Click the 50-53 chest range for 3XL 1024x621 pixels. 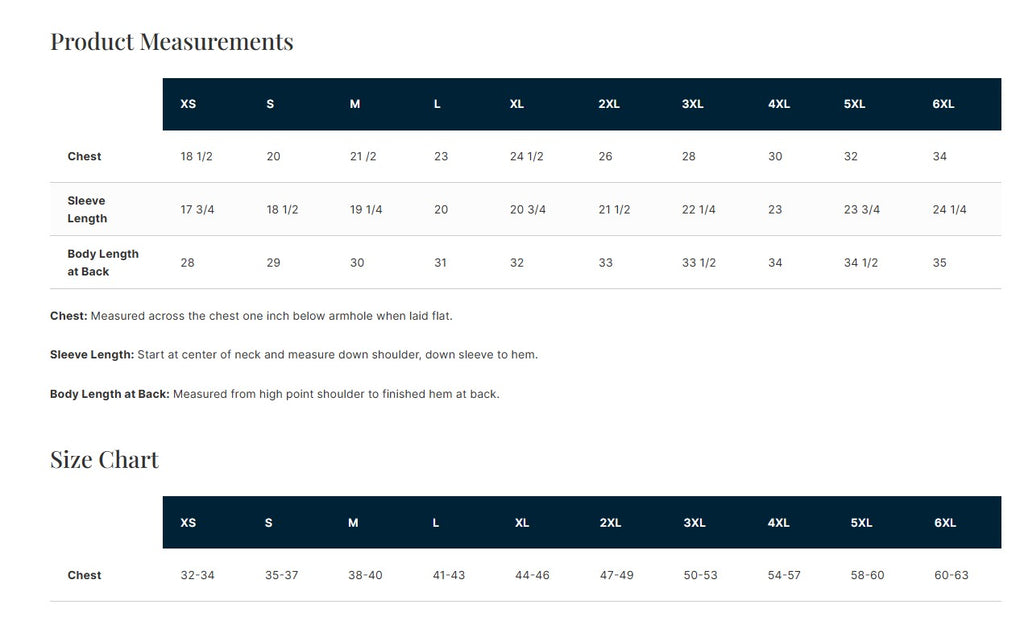701,576
